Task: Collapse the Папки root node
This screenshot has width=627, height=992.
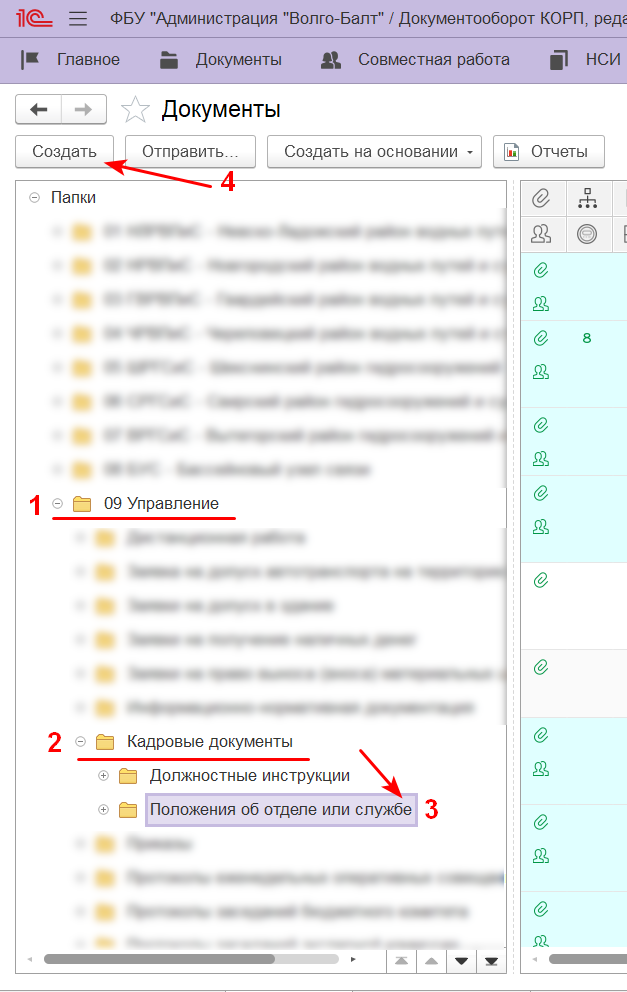Action: (x=35, y=198)
